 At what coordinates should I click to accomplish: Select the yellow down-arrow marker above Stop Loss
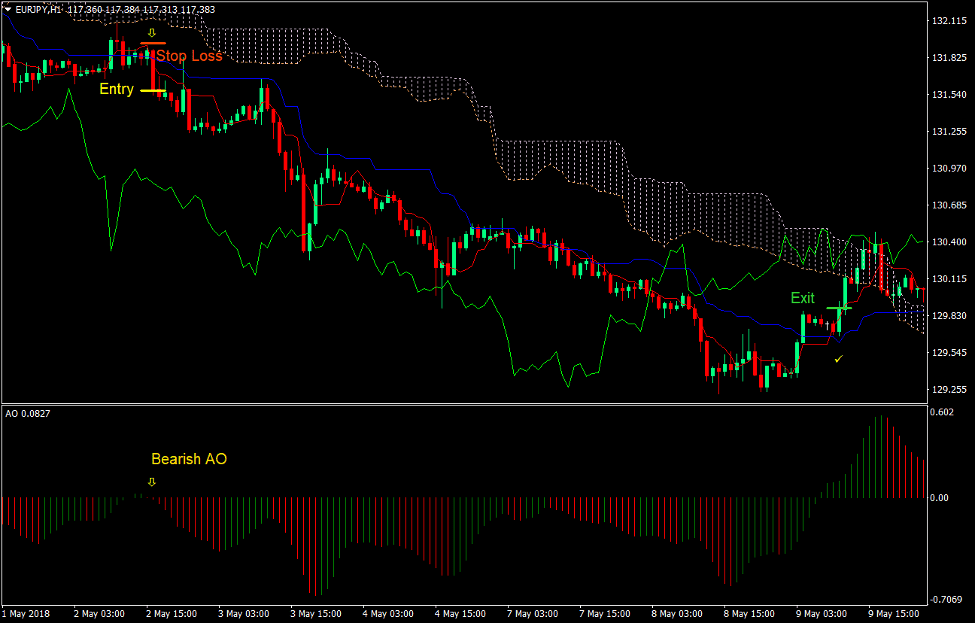click(151, 33)
